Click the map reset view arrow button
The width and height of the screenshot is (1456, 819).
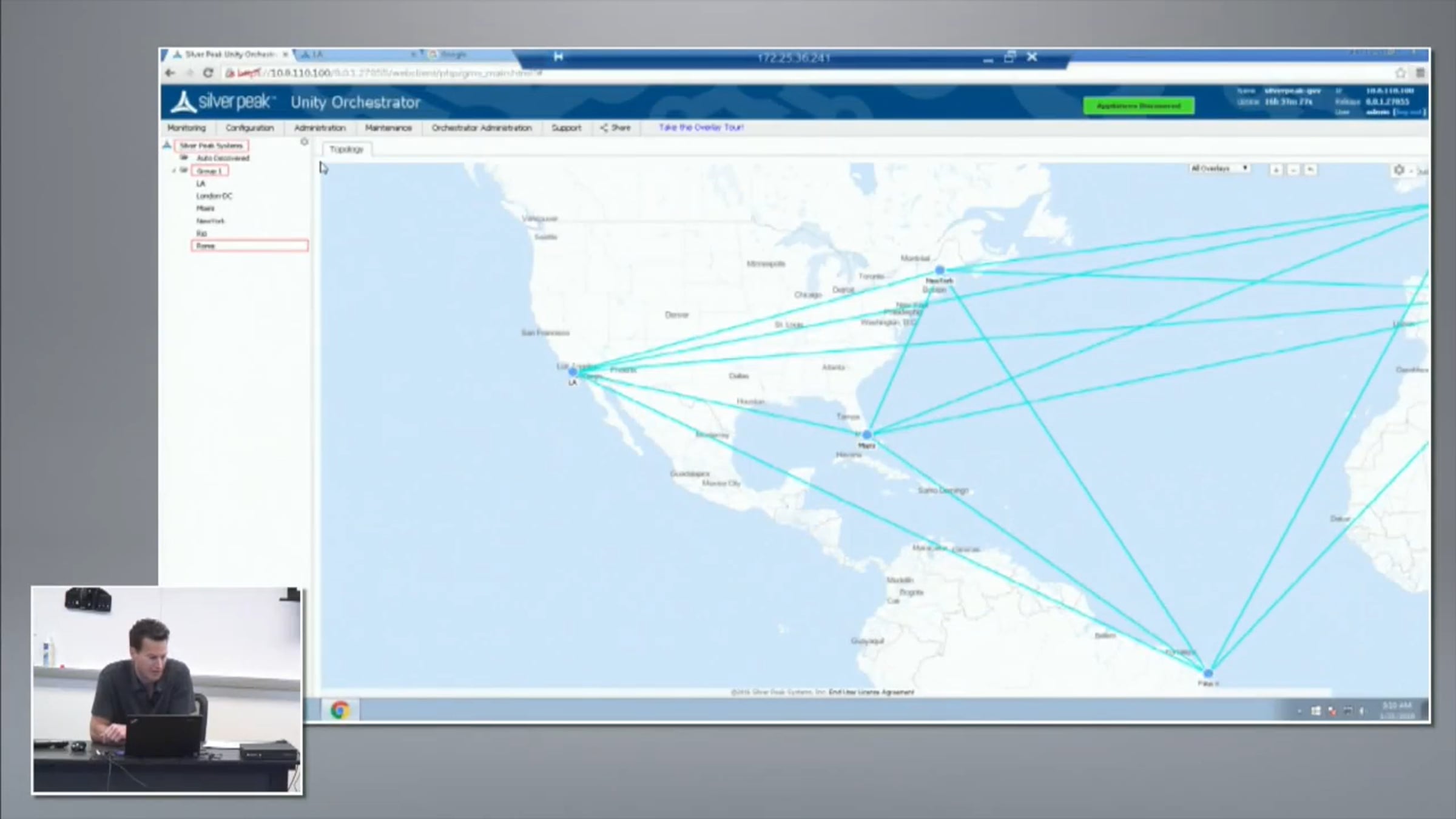(1310, 170)
